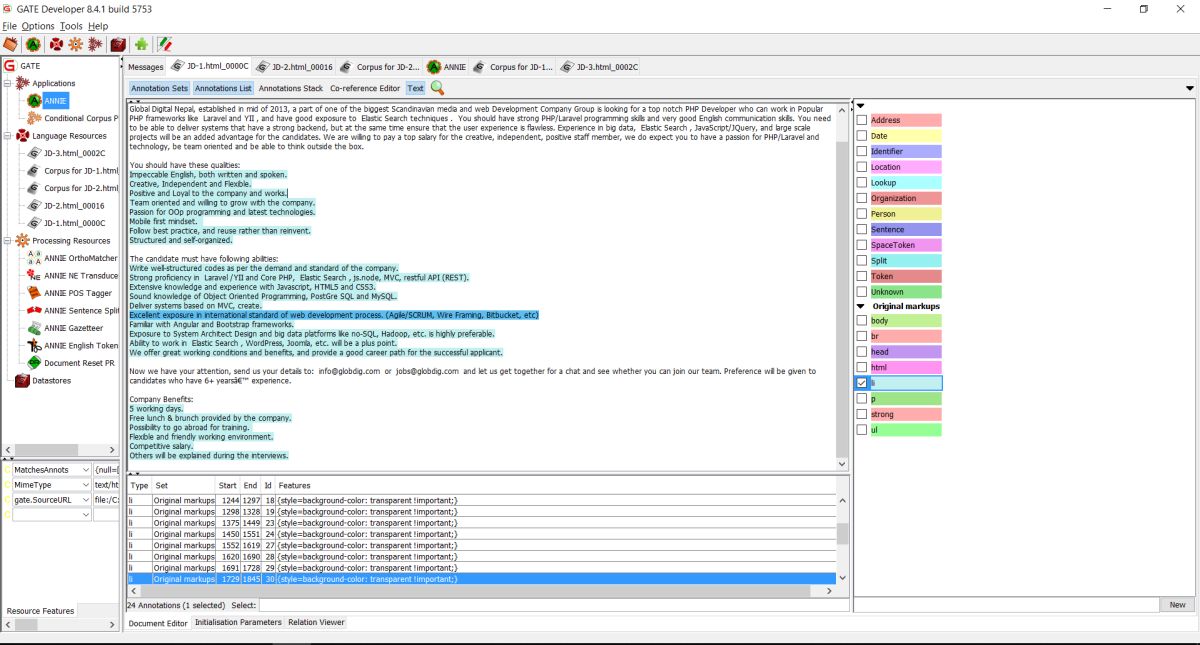
Task: Select JD-2.html_00016 in resources tree
Action: pos(67,206)
